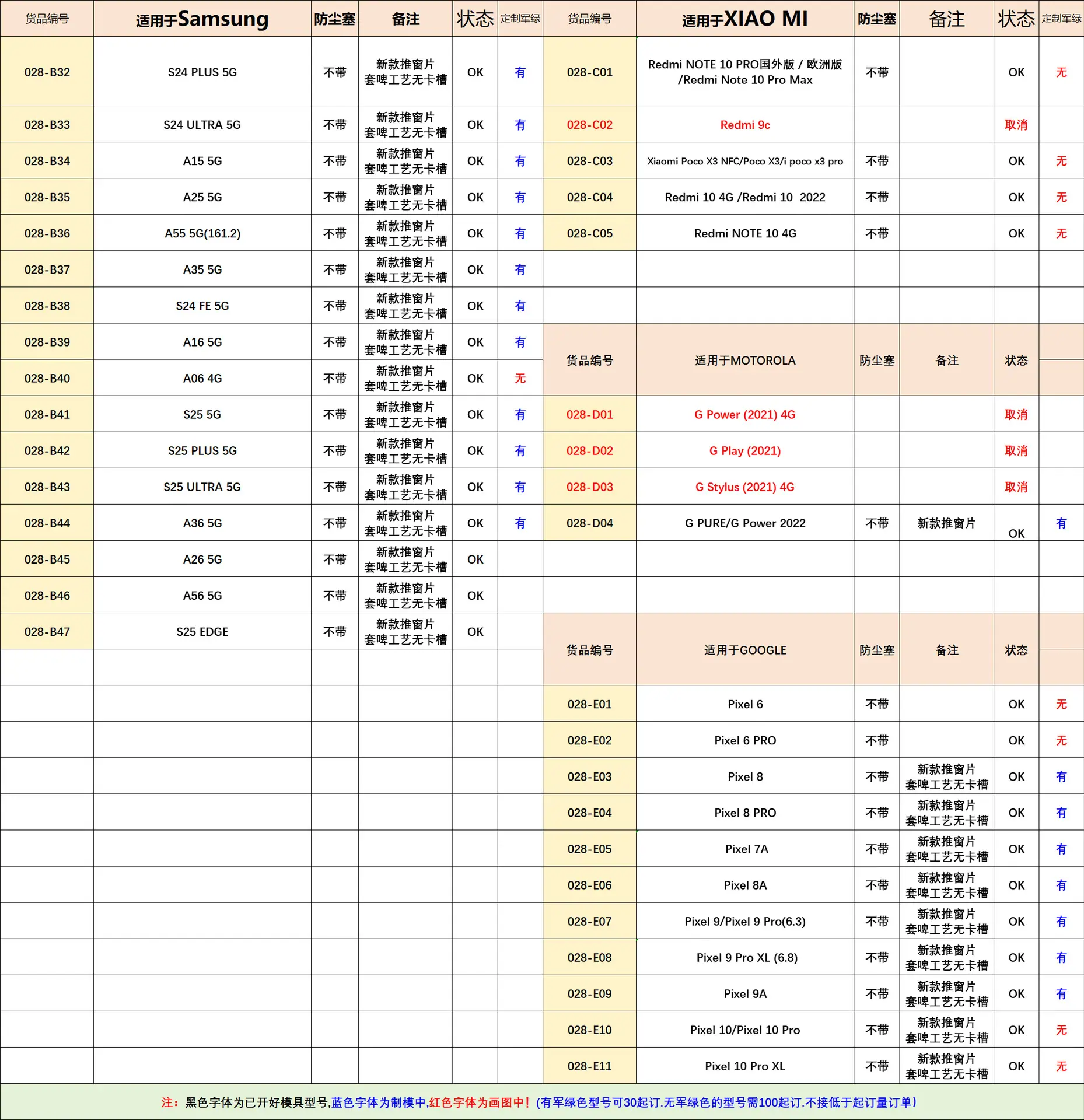This screenshot has height=1120, width=1084.
Task: Select the 适用于Samsung header cell
Action: tap(202, 19)
